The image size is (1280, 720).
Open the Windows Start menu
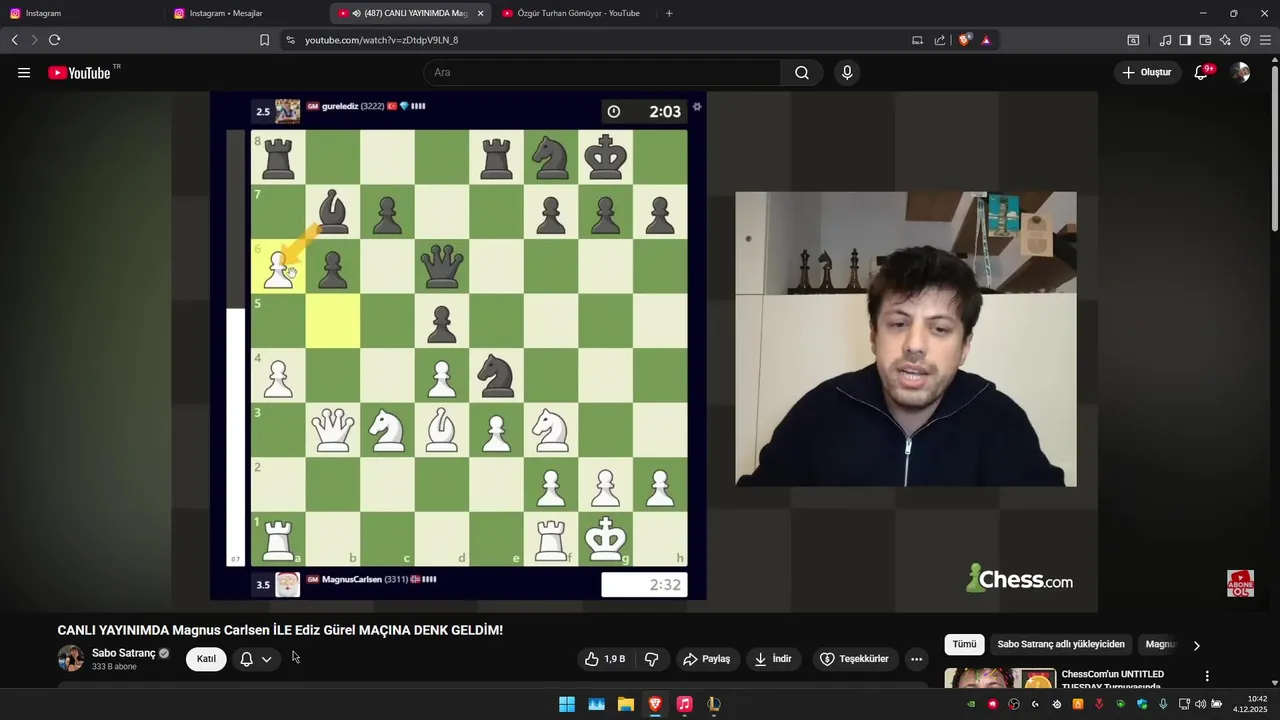pyautogui.click(x=567, y=704)
